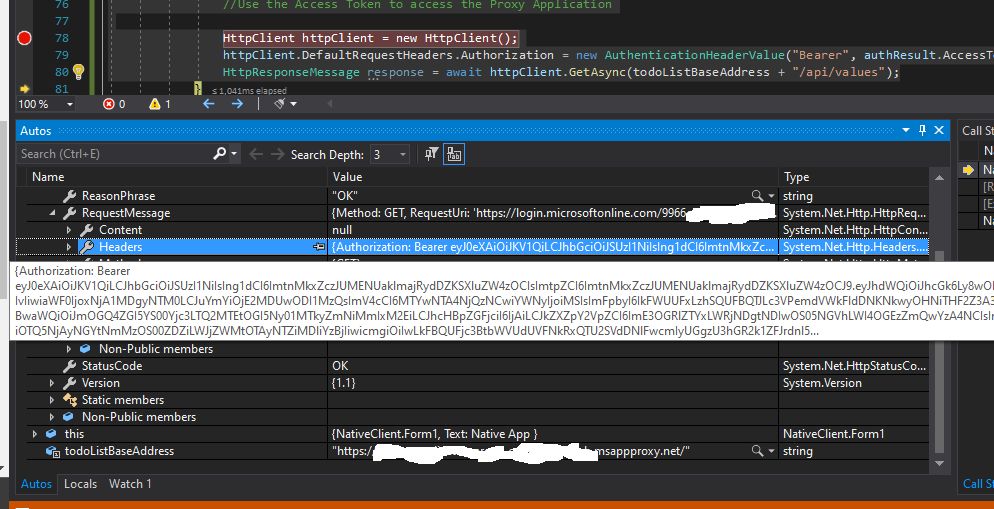Expand the Headers node
This screenshot has height=509, width=994.
pos(69,247)
